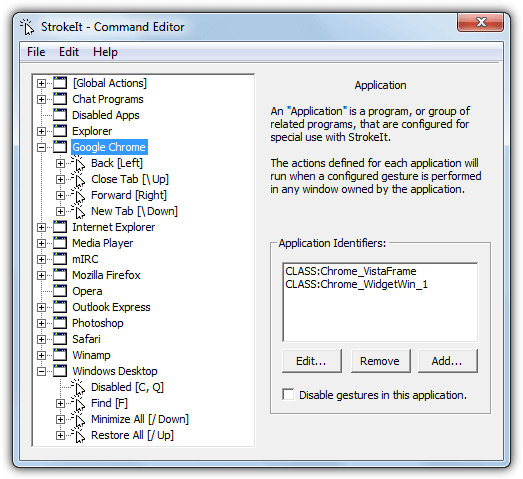Expand the Explorer tree node
This screenshot has width=523, height=479.
[41, 131]
